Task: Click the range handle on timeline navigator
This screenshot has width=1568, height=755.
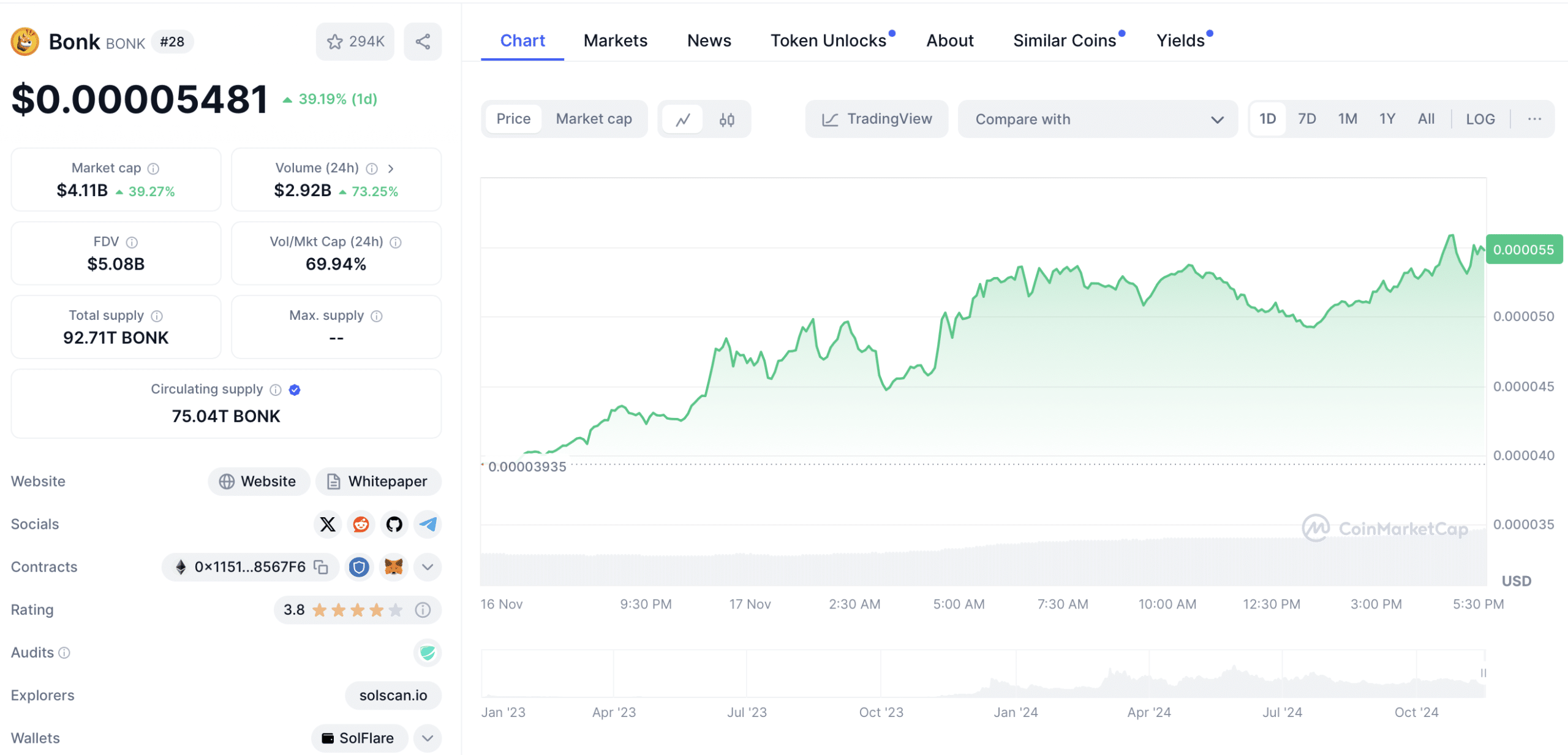Action: point(1483,673)
